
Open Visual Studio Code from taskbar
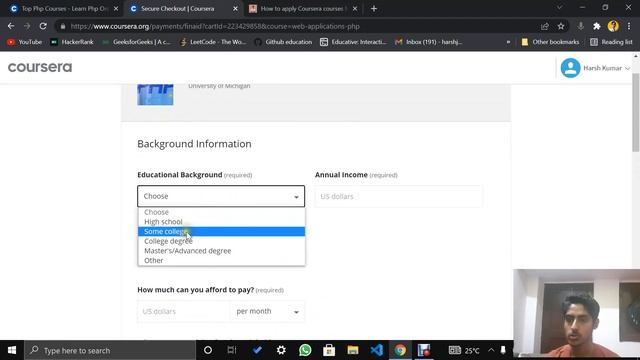[377, 350]
